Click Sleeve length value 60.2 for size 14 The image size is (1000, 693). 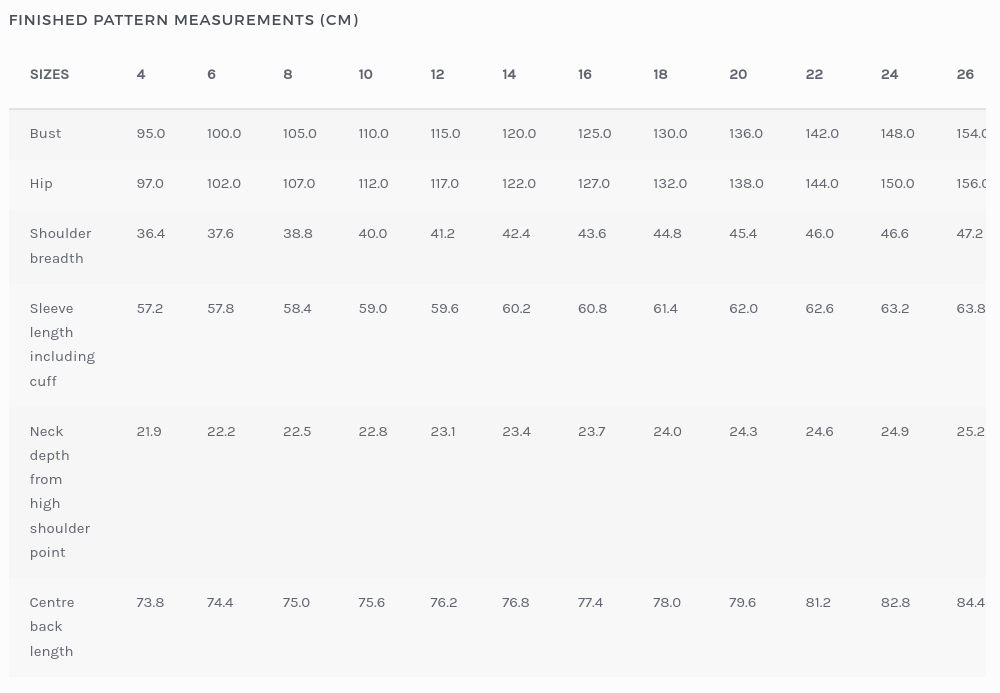pos(516,308)
